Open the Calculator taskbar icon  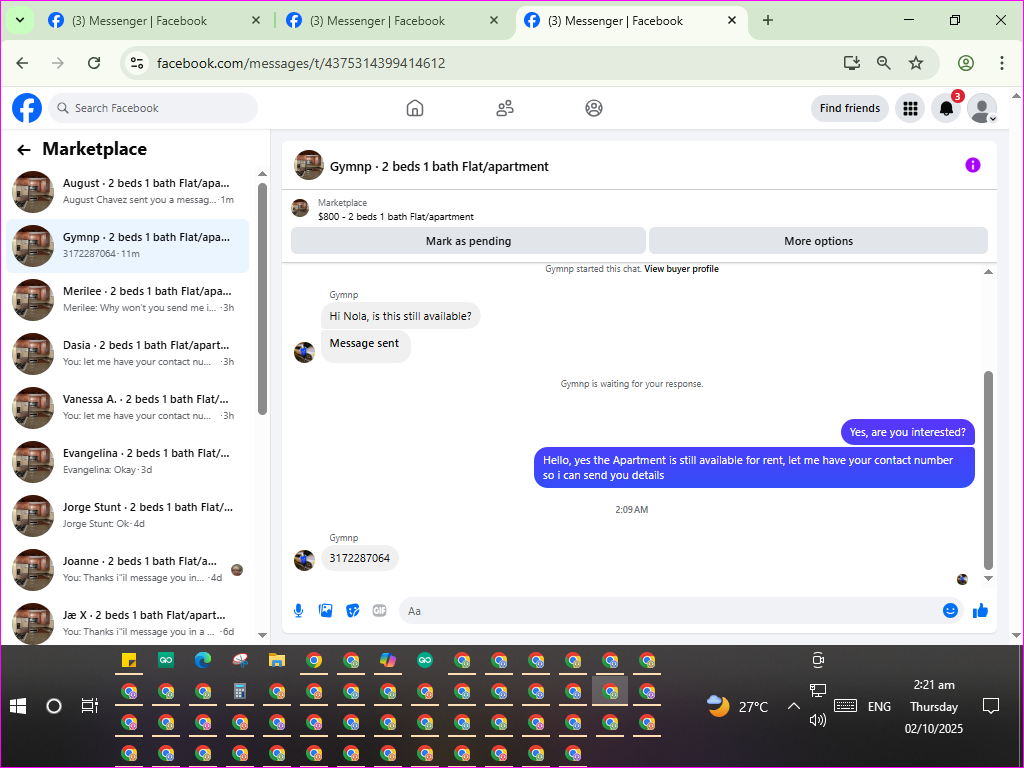[240, 692]
